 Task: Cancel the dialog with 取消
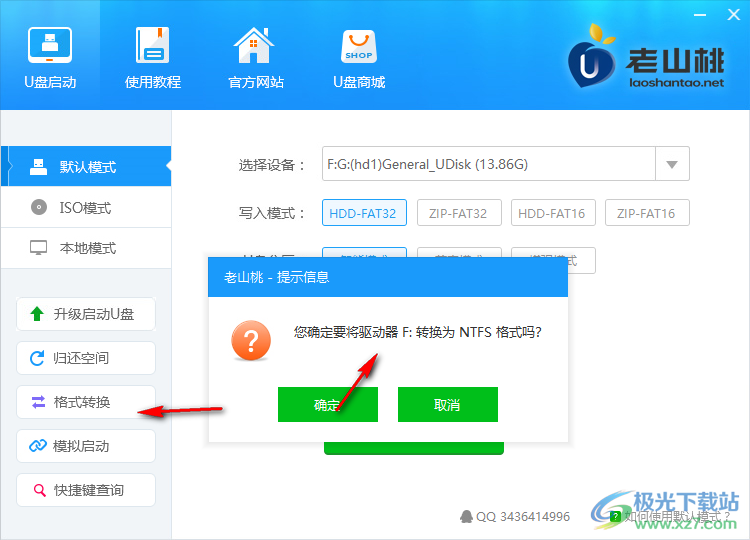448,405
